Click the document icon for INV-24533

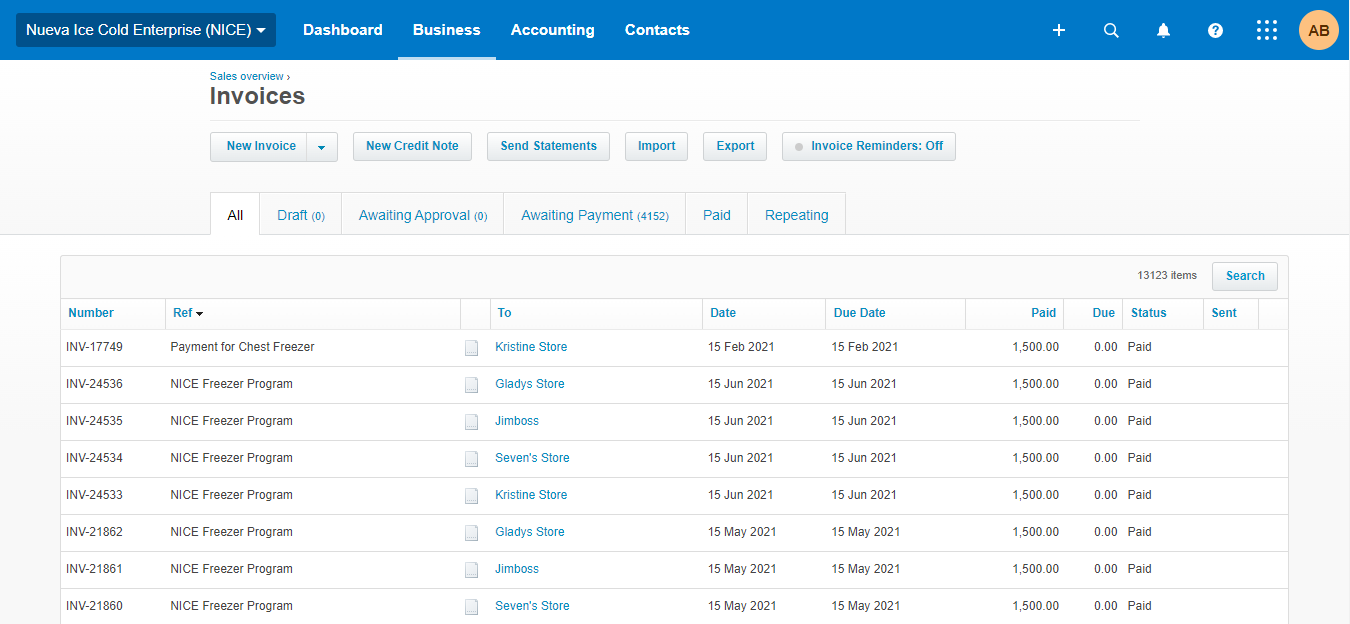coord(472,496)
